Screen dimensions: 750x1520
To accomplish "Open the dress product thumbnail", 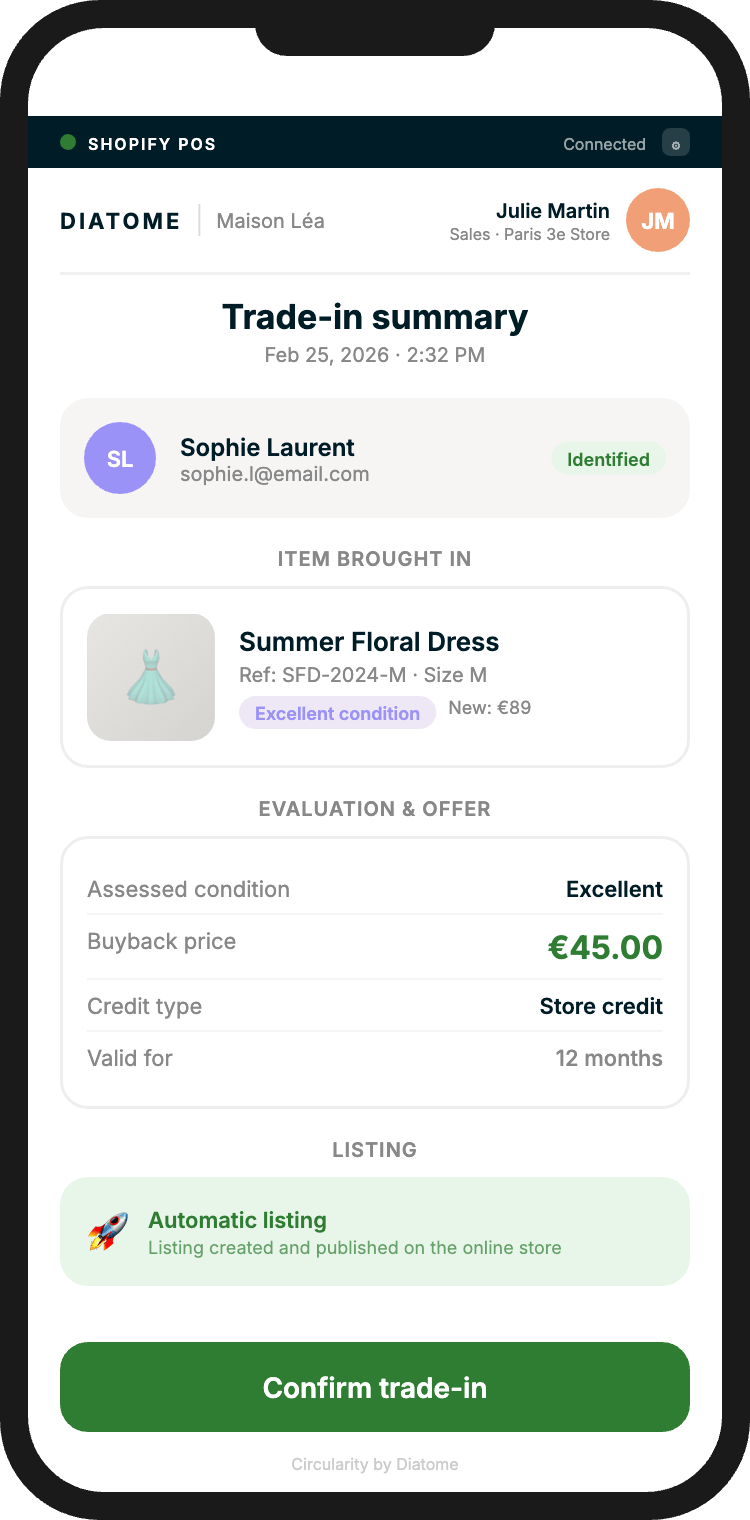I will coord(151,677).
